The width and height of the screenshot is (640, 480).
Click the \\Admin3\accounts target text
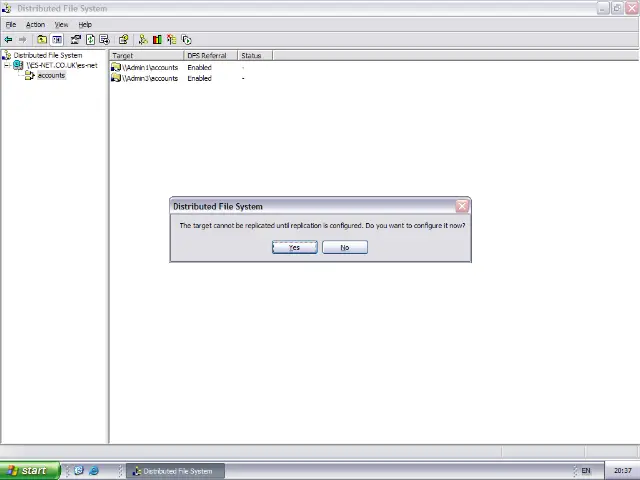click(150, 78)
